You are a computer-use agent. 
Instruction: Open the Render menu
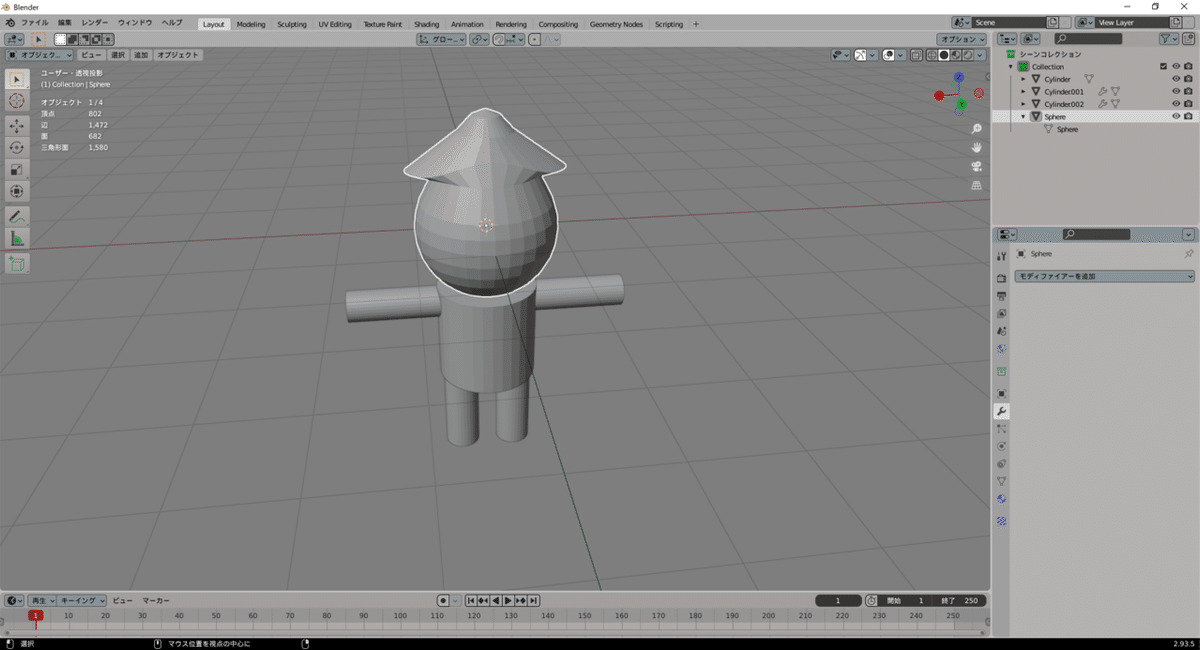click(x=95, y=22)
